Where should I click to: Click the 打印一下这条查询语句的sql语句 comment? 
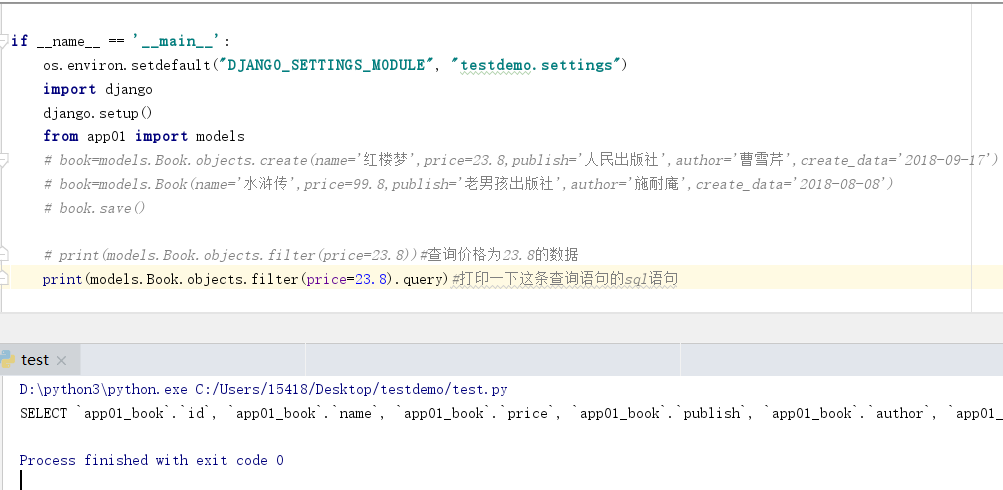564,279
